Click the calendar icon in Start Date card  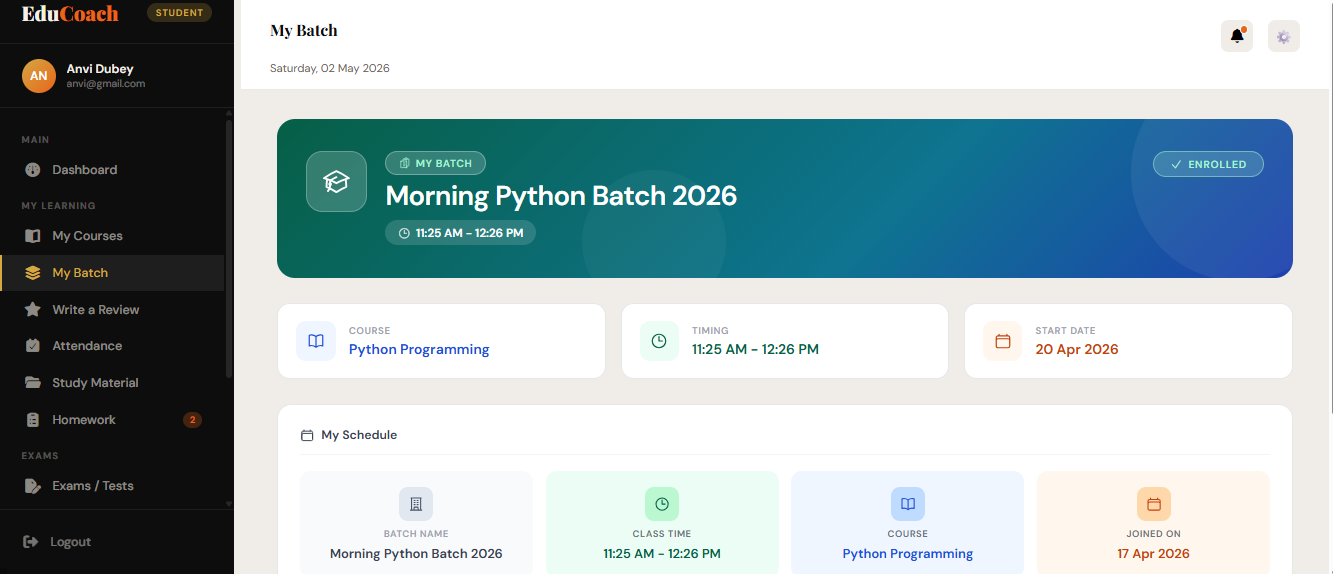(x=1003, y=341)
